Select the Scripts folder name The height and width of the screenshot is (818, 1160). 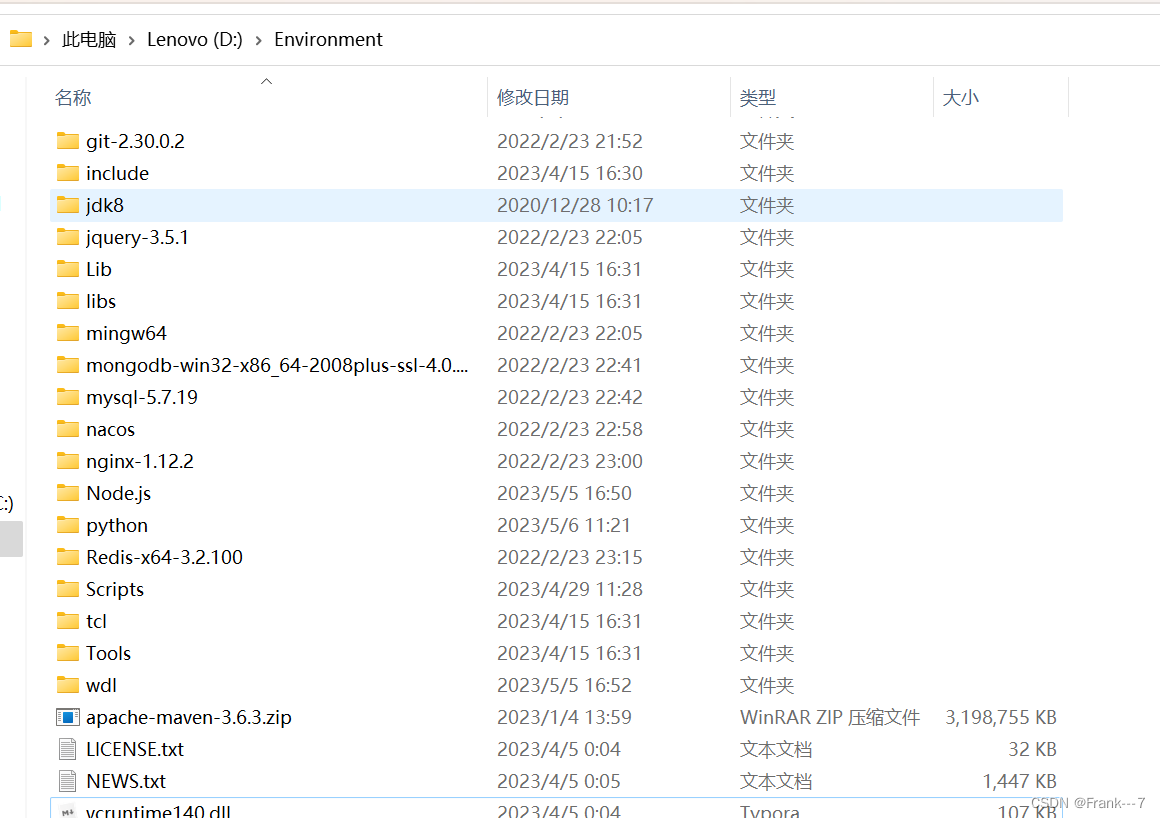pos(115,589)
